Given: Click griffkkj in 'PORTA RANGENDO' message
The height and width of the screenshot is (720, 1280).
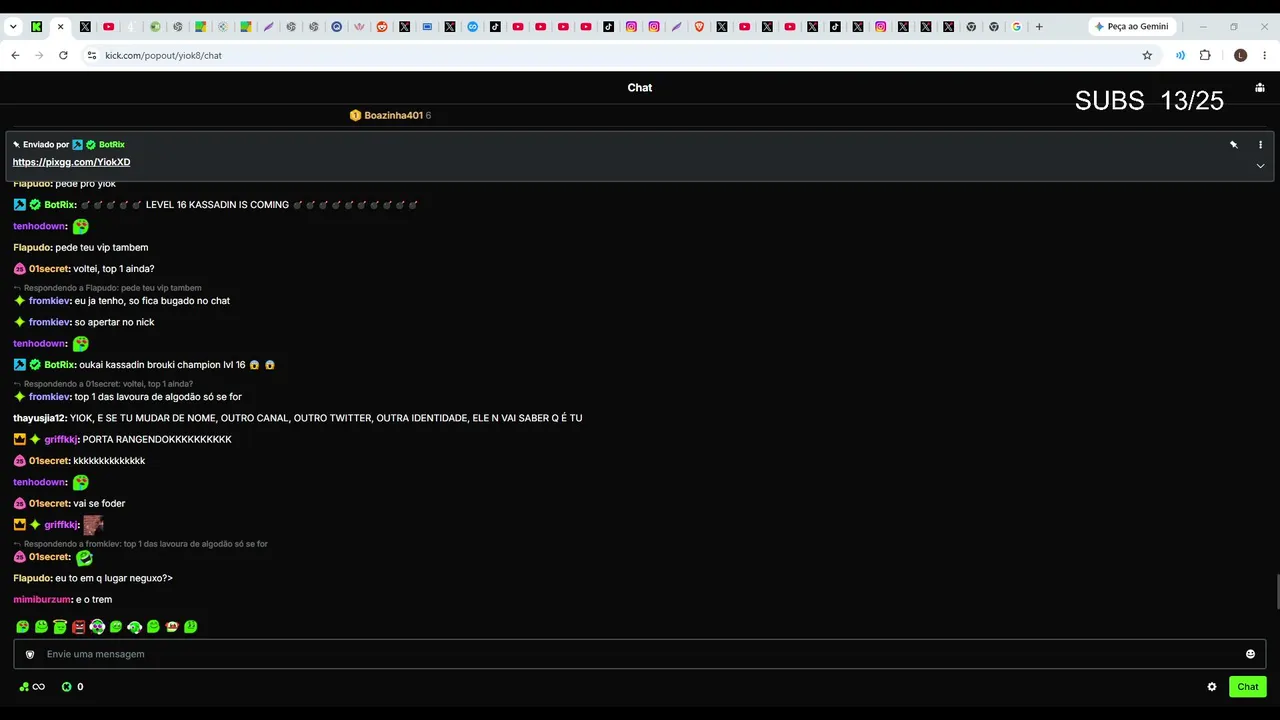Looking at the screenshot, I should tap(61, 440).
